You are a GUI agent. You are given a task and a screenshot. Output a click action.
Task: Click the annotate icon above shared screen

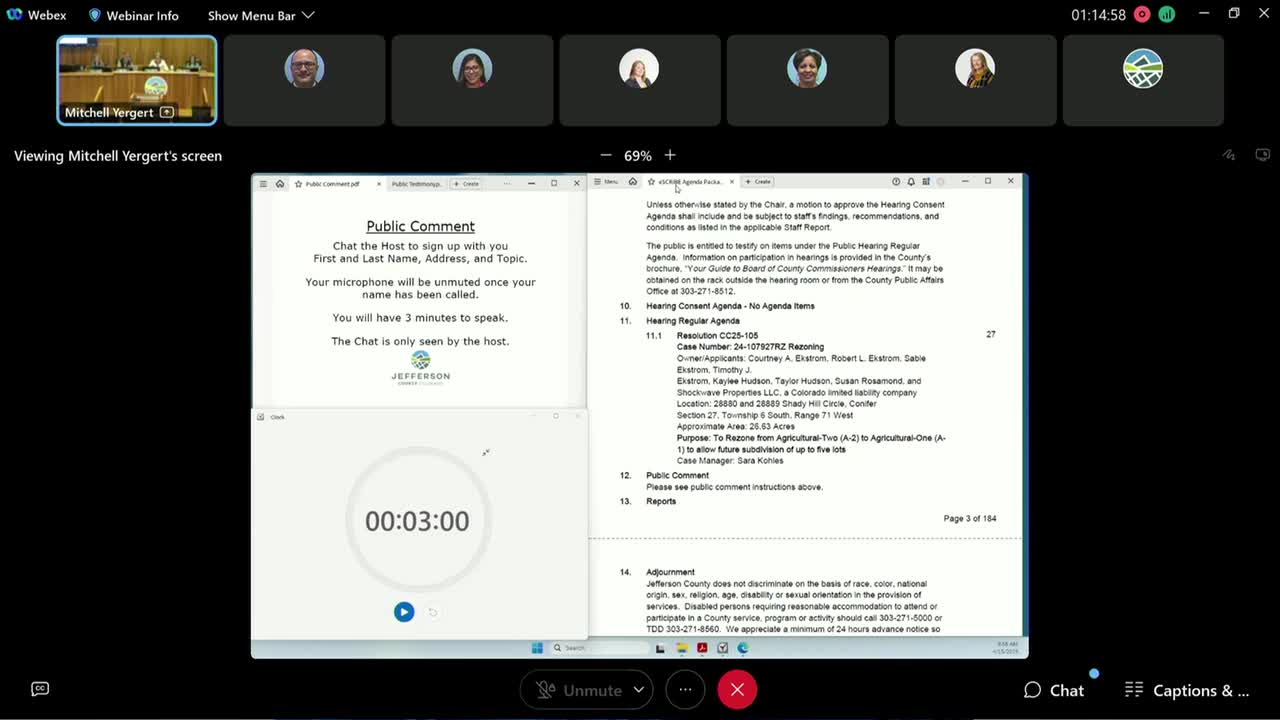pyautogui.click(x=1229, y=155)
